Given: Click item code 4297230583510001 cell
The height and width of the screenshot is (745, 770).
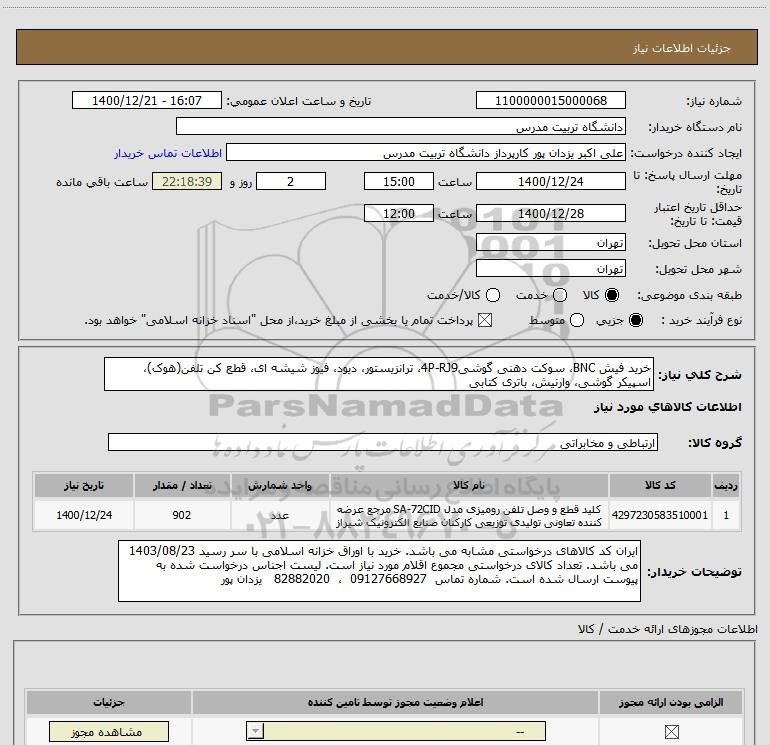Looking at the screenshot, I should coord(660,515).
